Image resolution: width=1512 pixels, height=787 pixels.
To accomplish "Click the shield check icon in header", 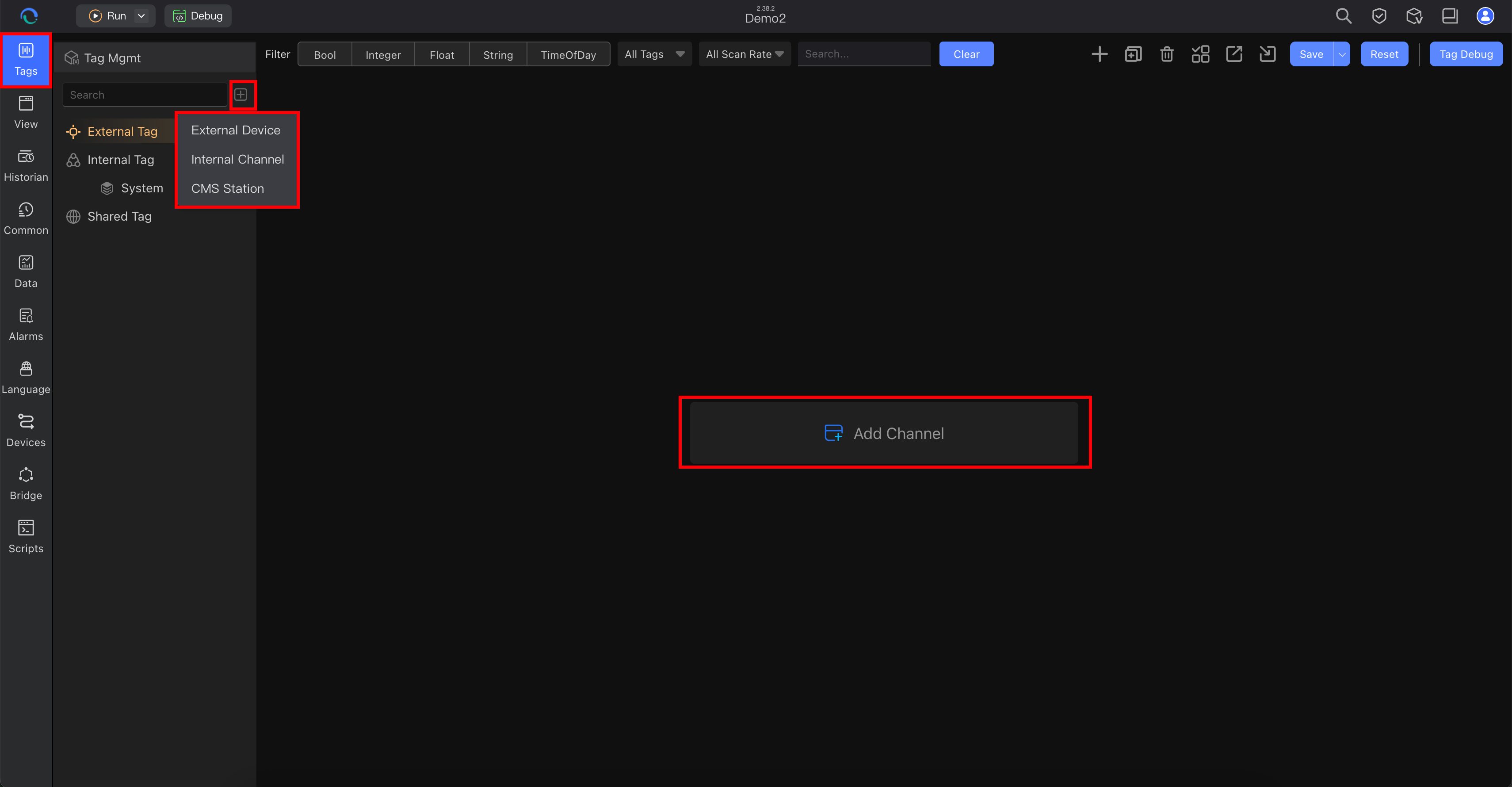I will 1379,16.
